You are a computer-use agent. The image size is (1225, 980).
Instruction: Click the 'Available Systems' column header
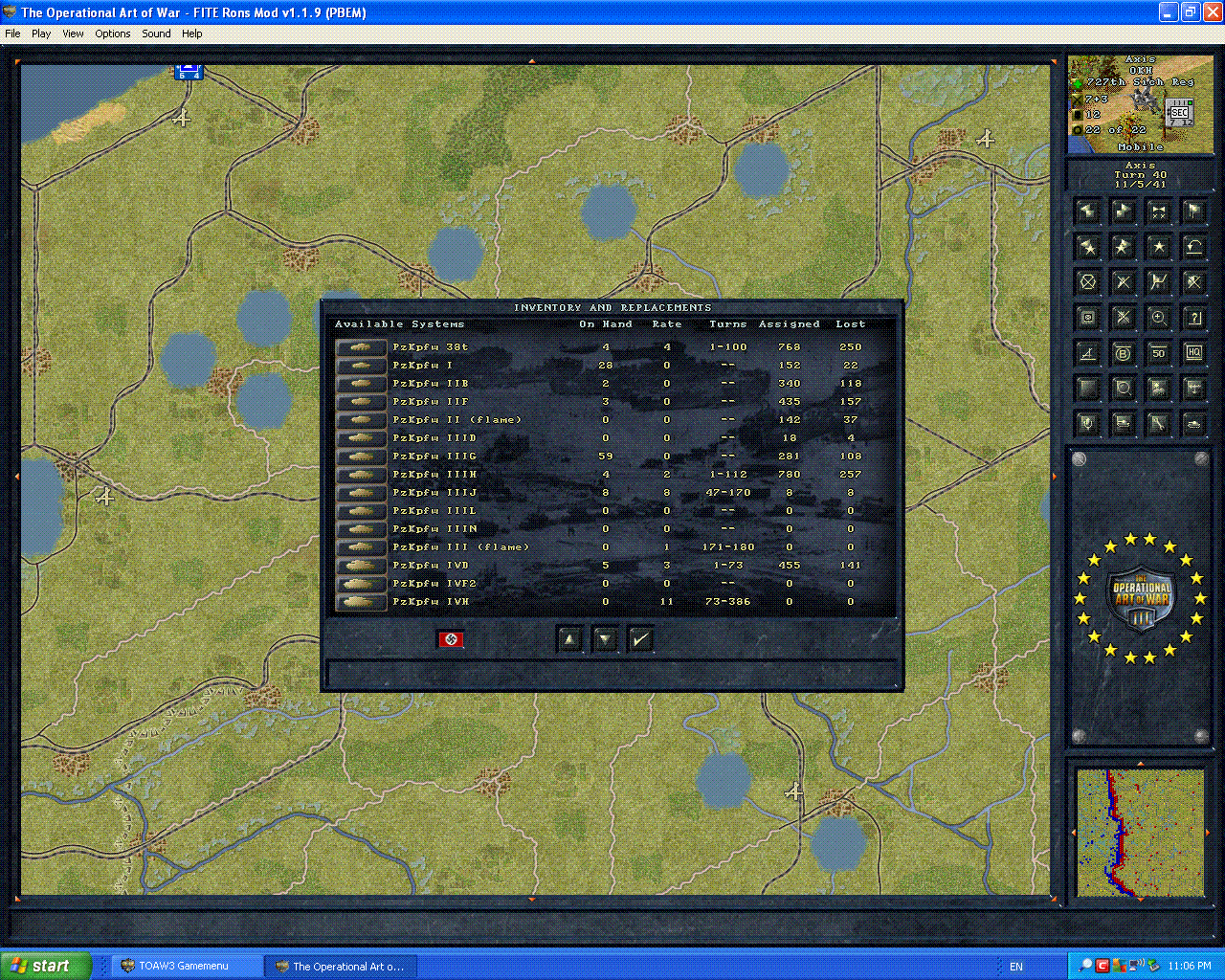coord(399,324)
